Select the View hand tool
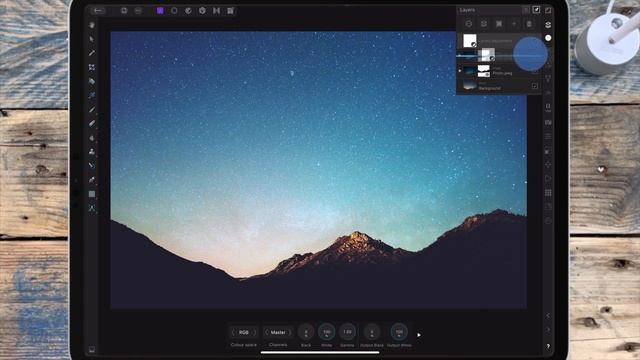This screenshot has width=640, height=360. 92,25
